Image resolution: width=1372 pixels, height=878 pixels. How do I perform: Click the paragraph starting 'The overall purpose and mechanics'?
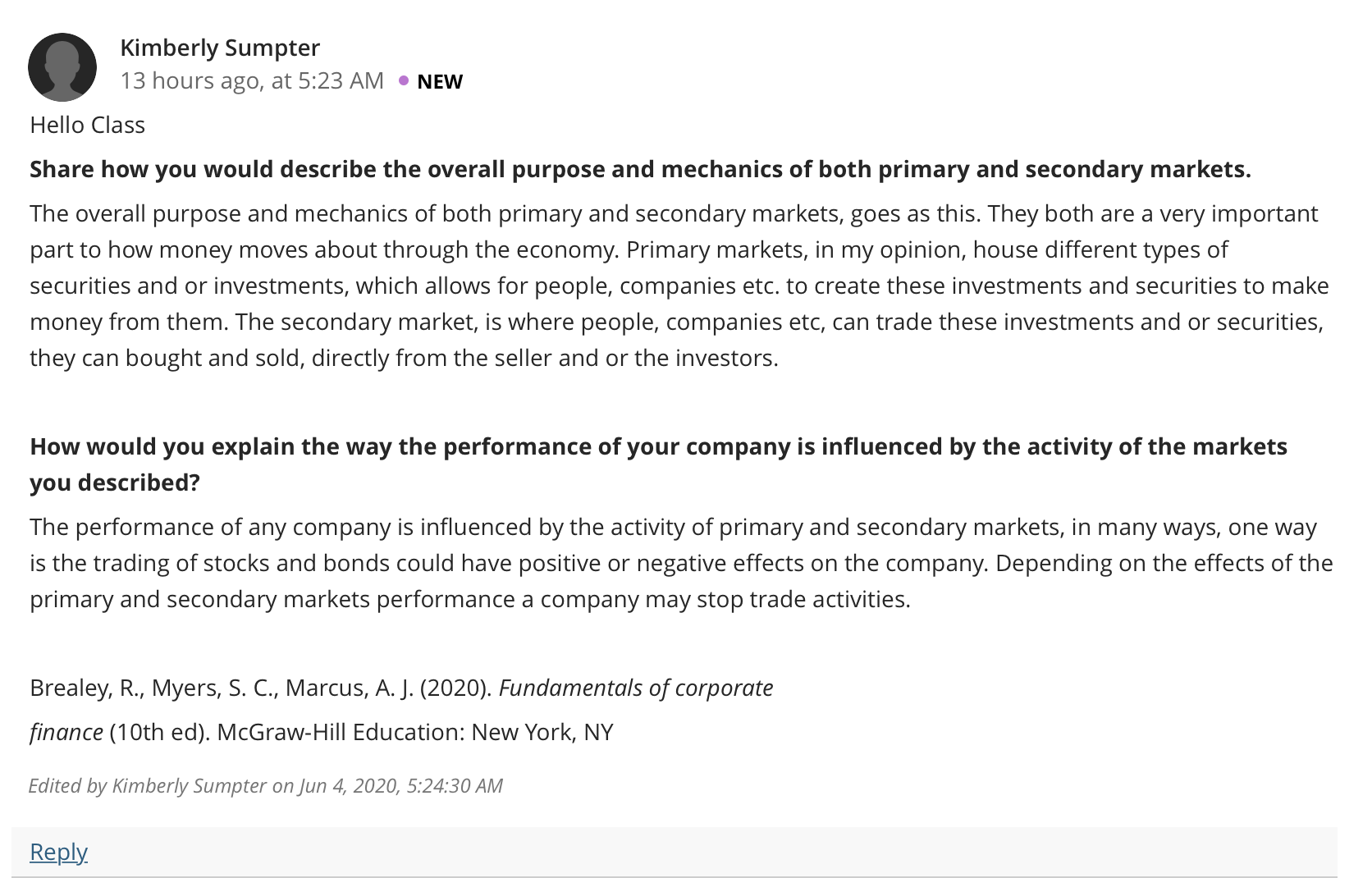[x=679, y=286]
